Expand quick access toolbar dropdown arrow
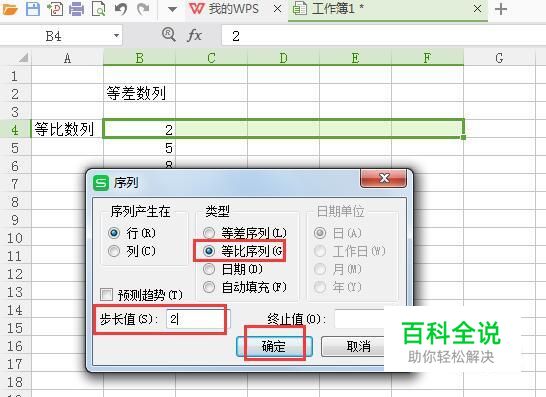Viewport: 546px width, 397px height. point(172,9)
